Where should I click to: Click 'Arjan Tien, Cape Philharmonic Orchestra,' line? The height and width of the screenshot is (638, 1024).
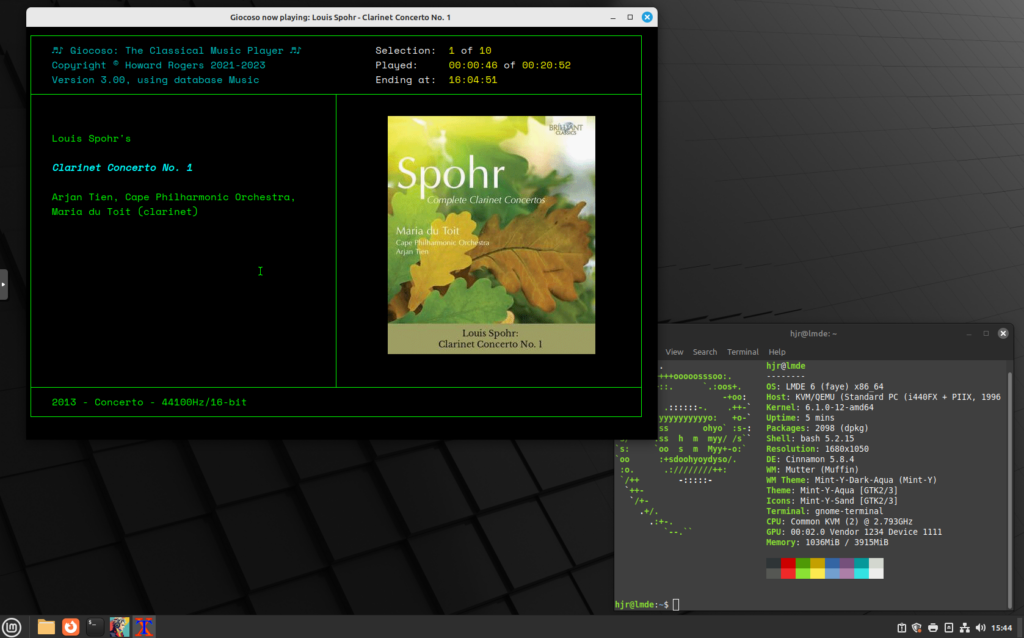coord(174,197)
